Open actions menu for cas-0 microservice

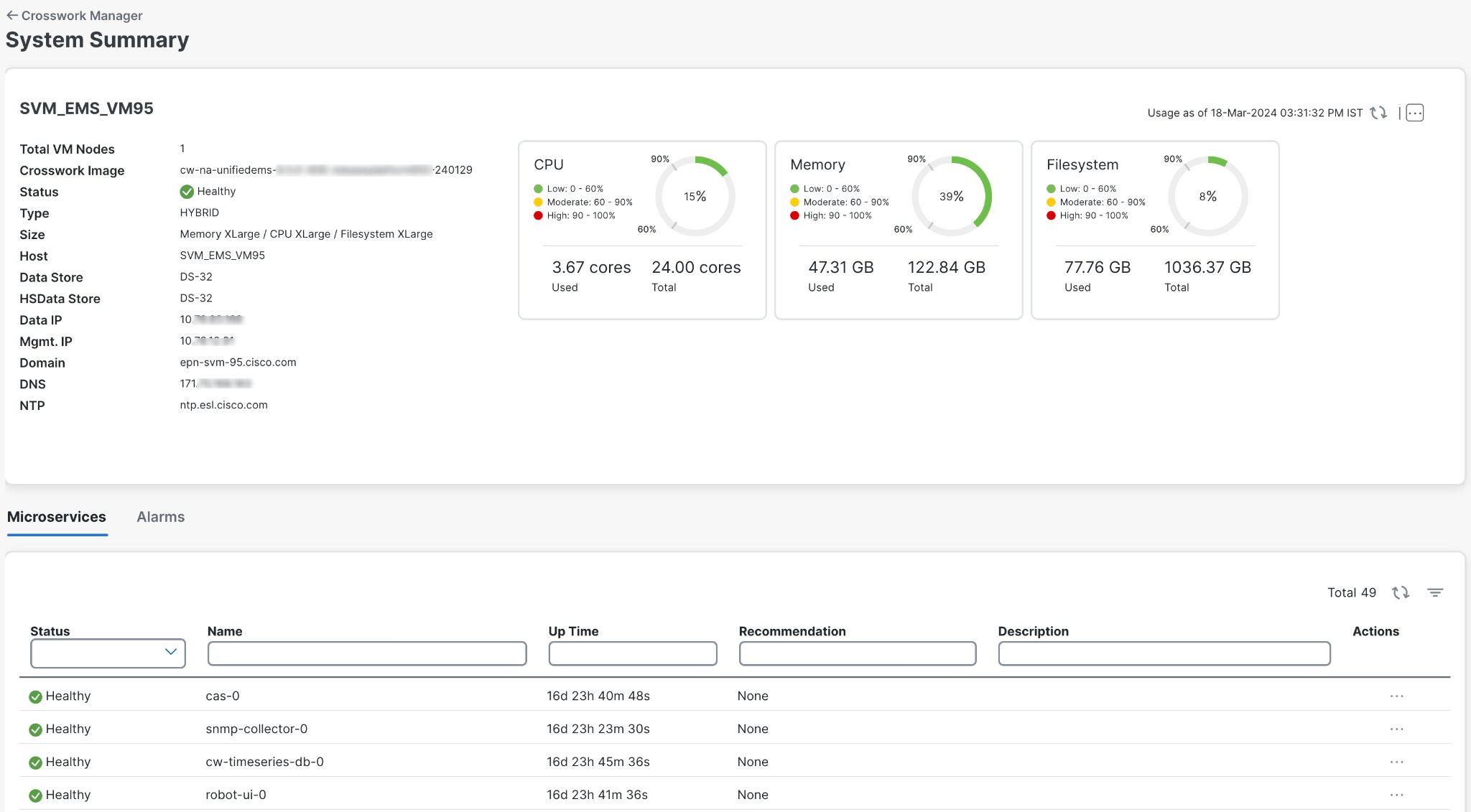click(1396, 695)
